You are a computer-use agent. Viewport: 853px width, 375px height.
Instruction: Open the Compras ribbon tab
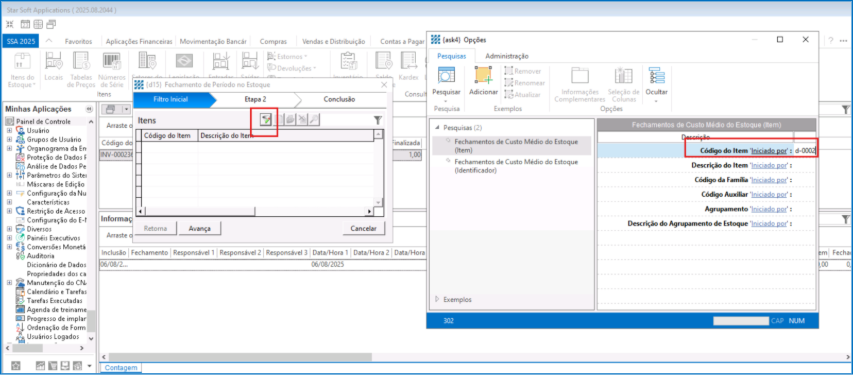[x=273, y=41]
